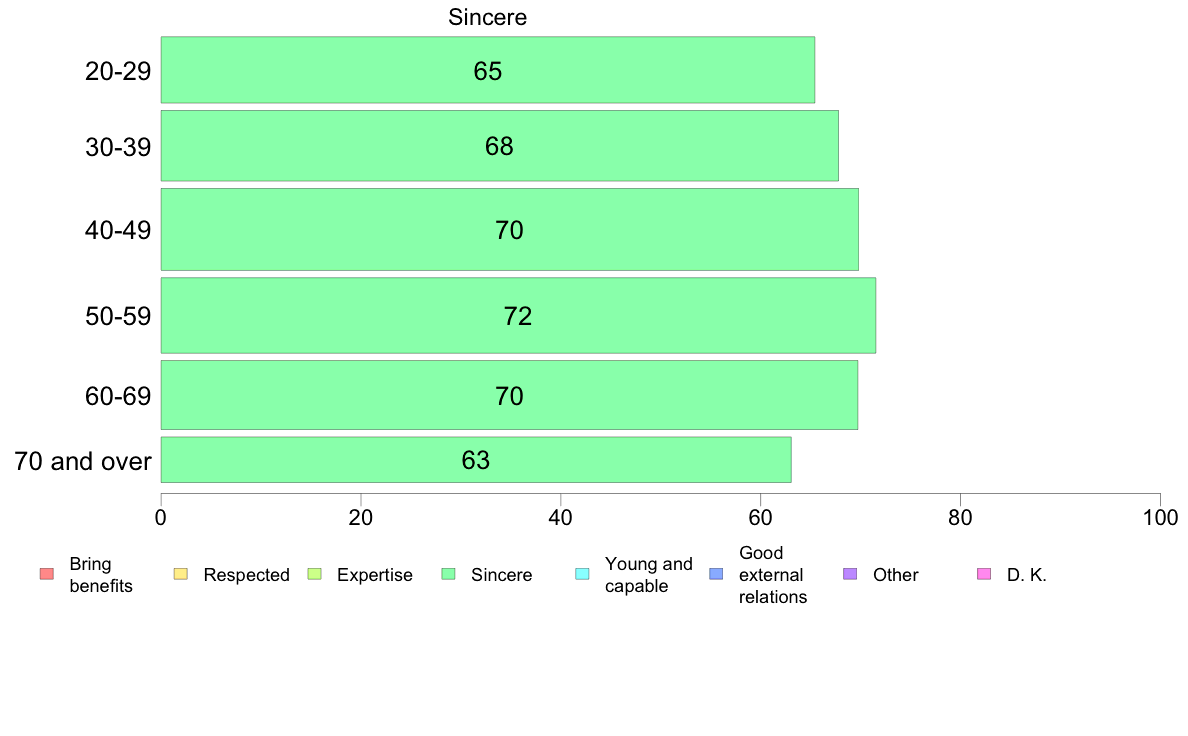1188x736 pixels.
Task: Select the 40-49 bar showing 70
Action: 510,229
